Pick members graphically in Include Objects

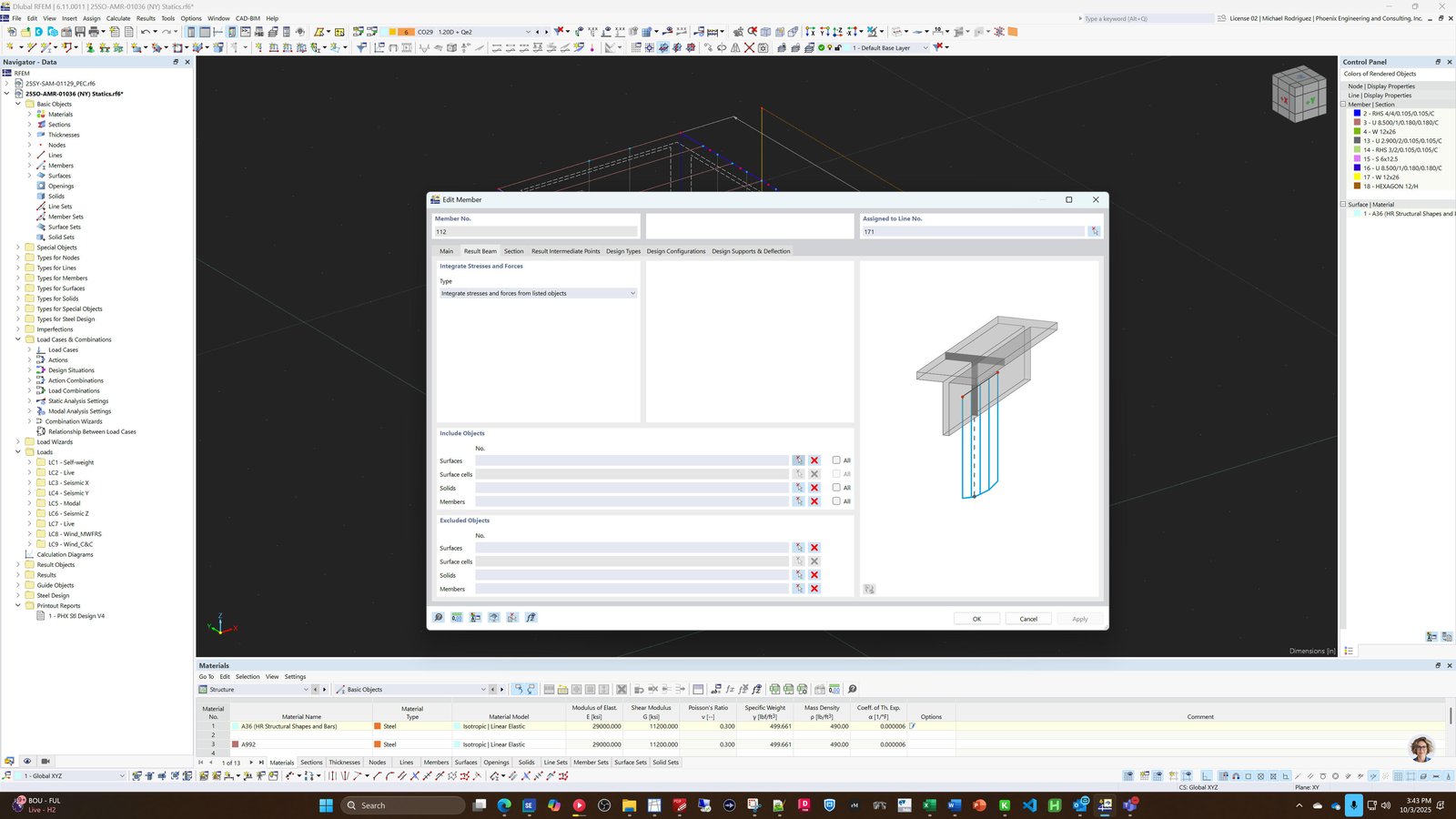pos(798,501)
